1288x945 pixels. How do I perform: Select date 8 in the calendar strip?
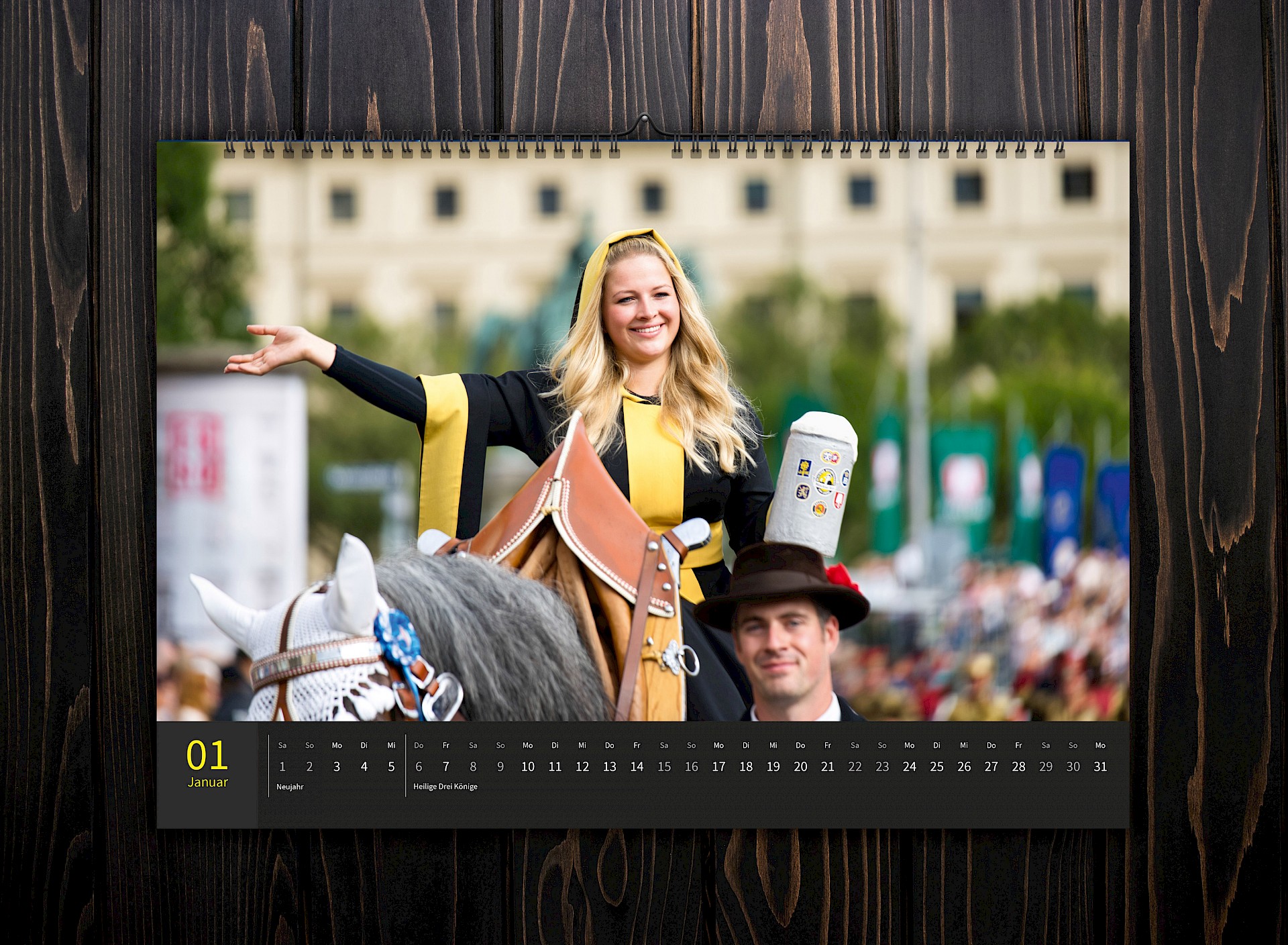click(x=473, y=766)
